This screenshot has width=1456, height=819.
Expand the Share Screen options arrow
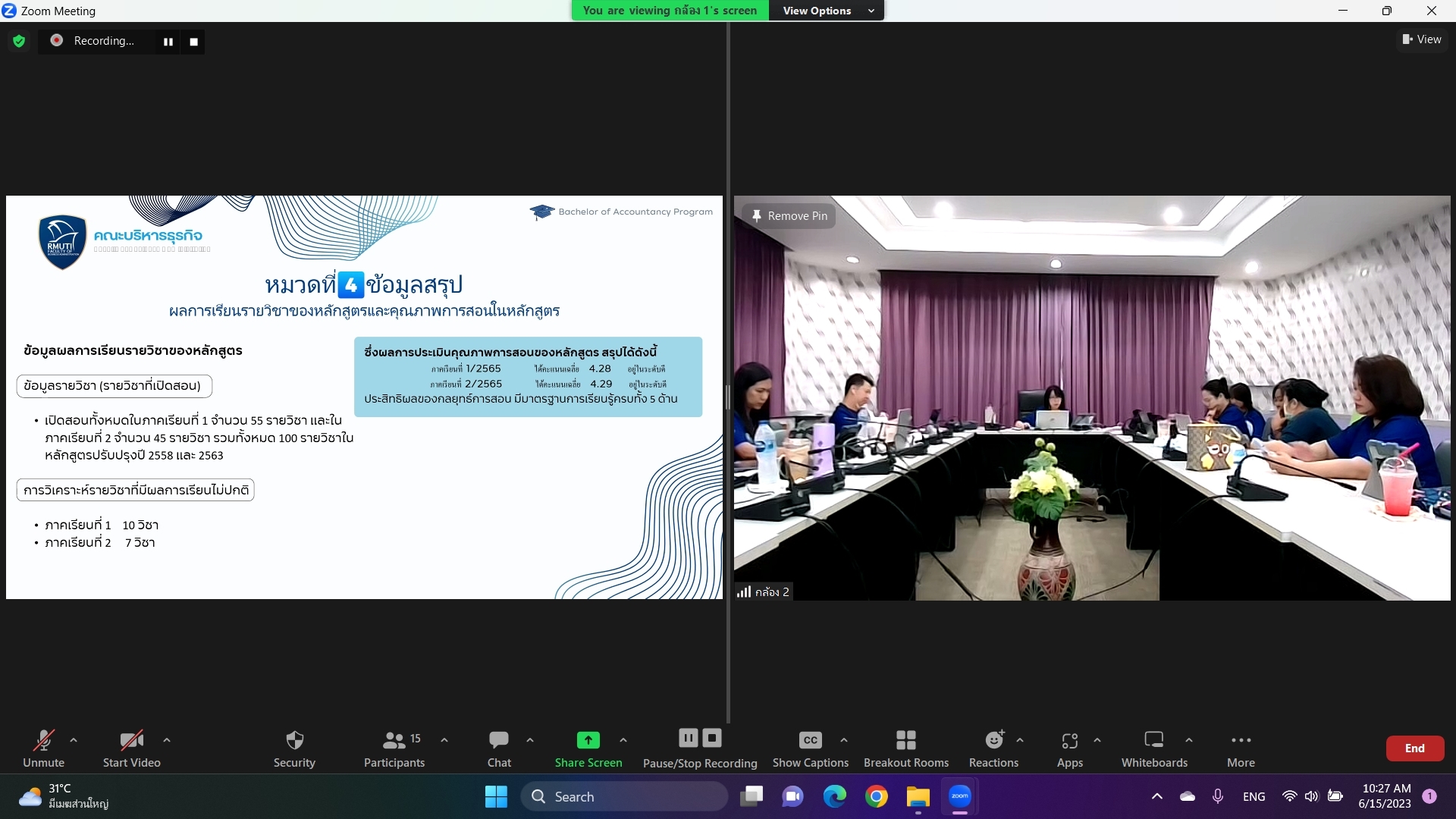pos(623,739)
